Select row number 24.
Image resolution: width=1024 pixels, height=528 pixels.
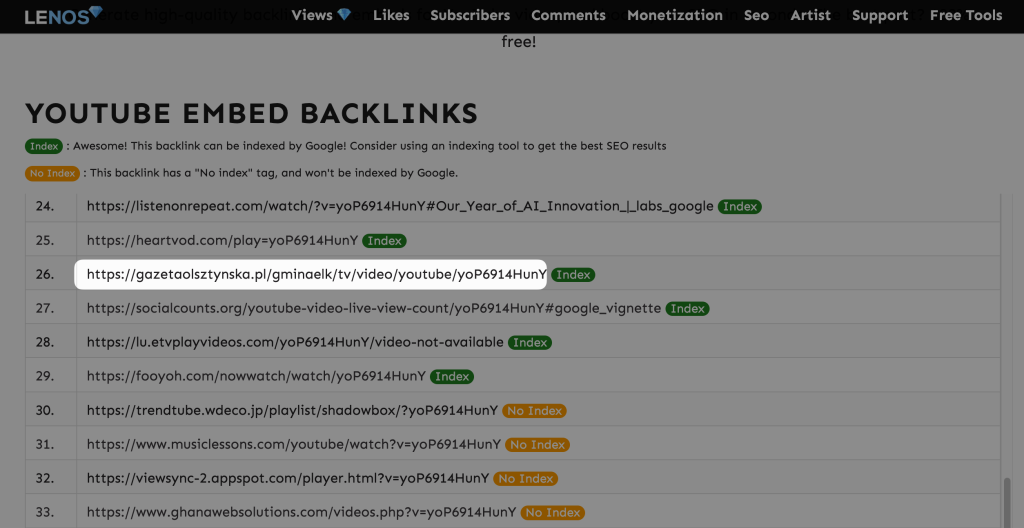[44, 206]
